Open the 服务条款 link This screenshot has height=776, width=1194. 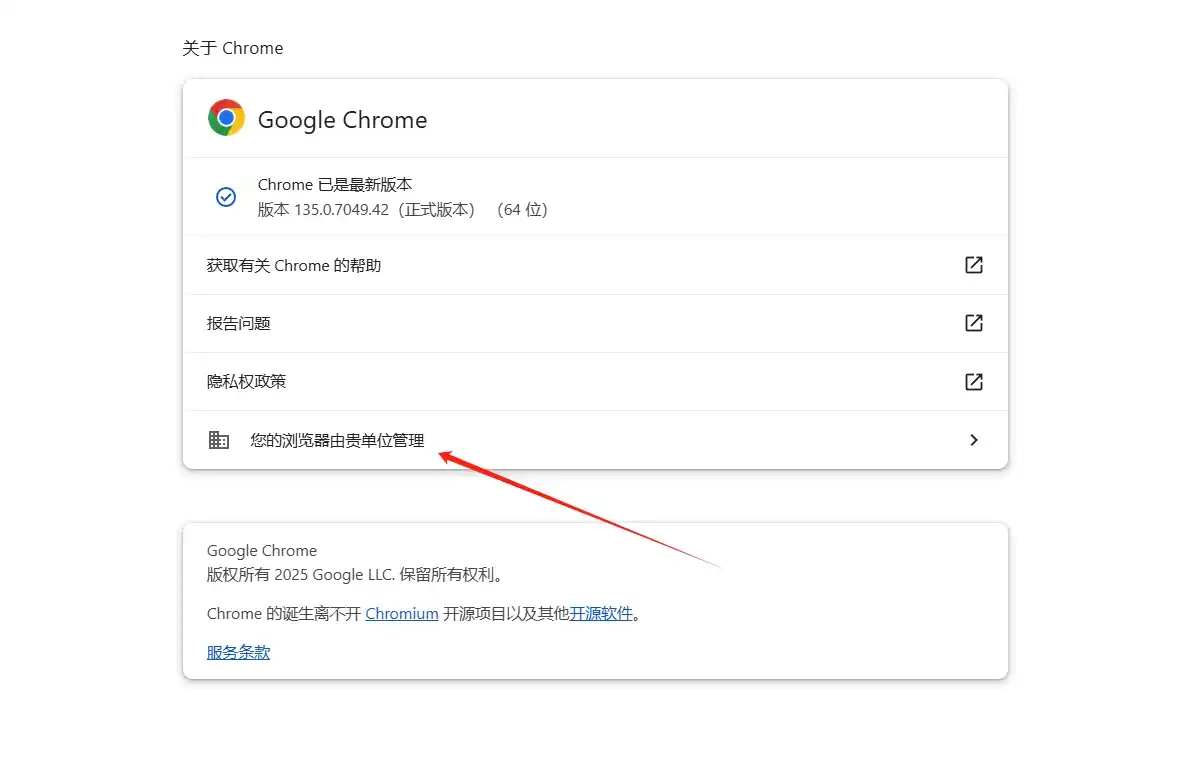[x=238, y=653]
